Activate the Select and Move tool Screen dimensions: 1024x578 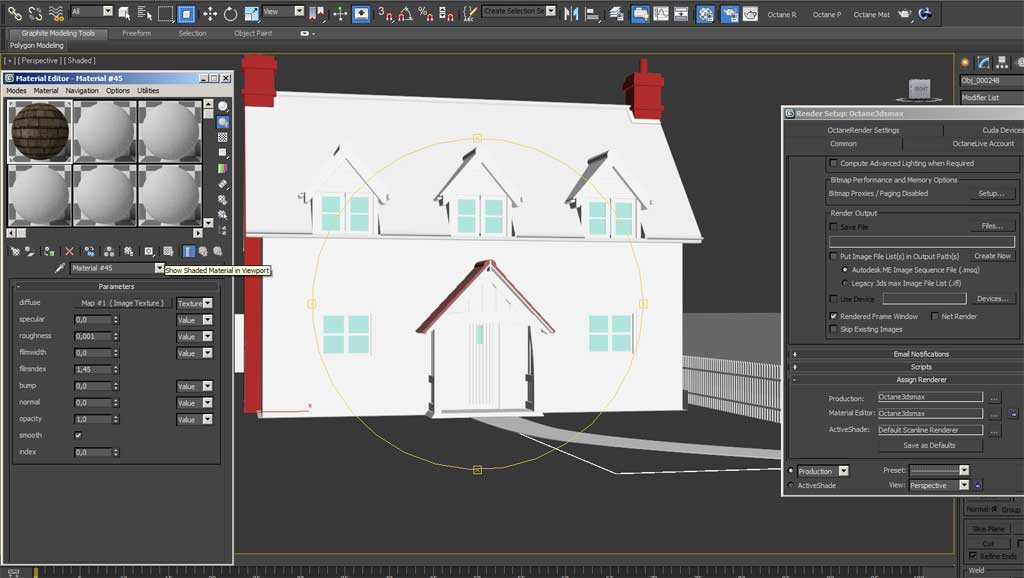210,13
